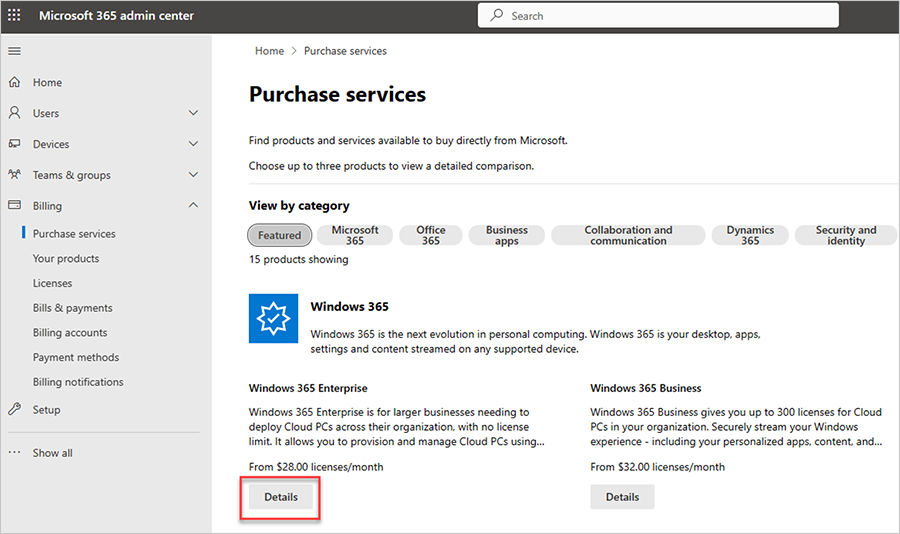The image size is (900, 534).
Task: Open Billing notifications
Action: [78, 382]
